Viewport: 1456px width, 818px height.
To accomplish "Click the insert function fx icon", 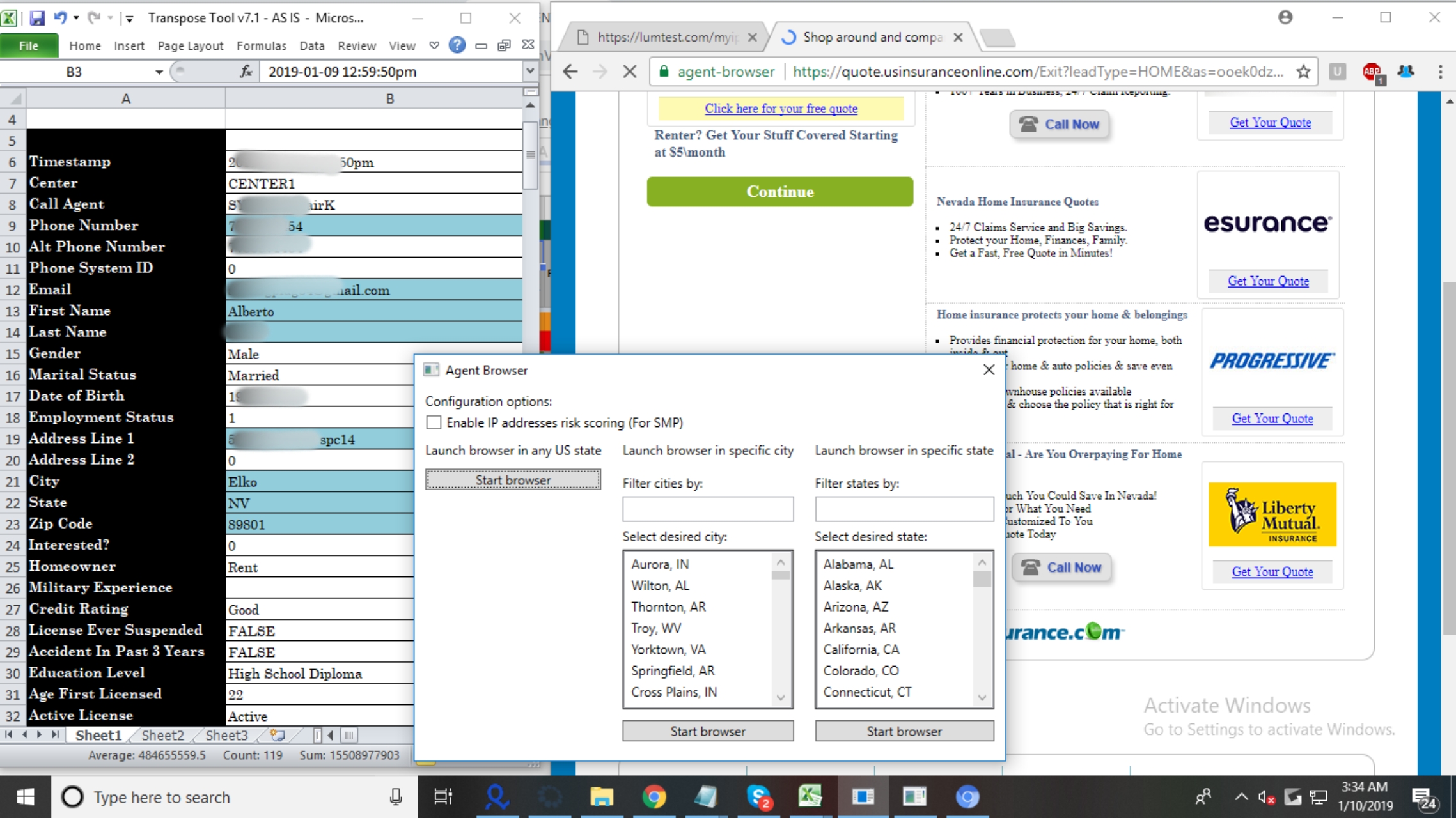I will 246,72.
